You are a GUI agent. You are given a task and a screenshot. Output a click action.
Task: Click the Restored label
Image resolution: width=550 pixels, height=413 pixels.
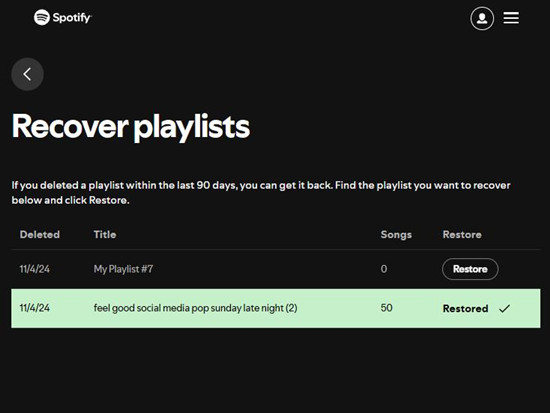coord(465,308)
